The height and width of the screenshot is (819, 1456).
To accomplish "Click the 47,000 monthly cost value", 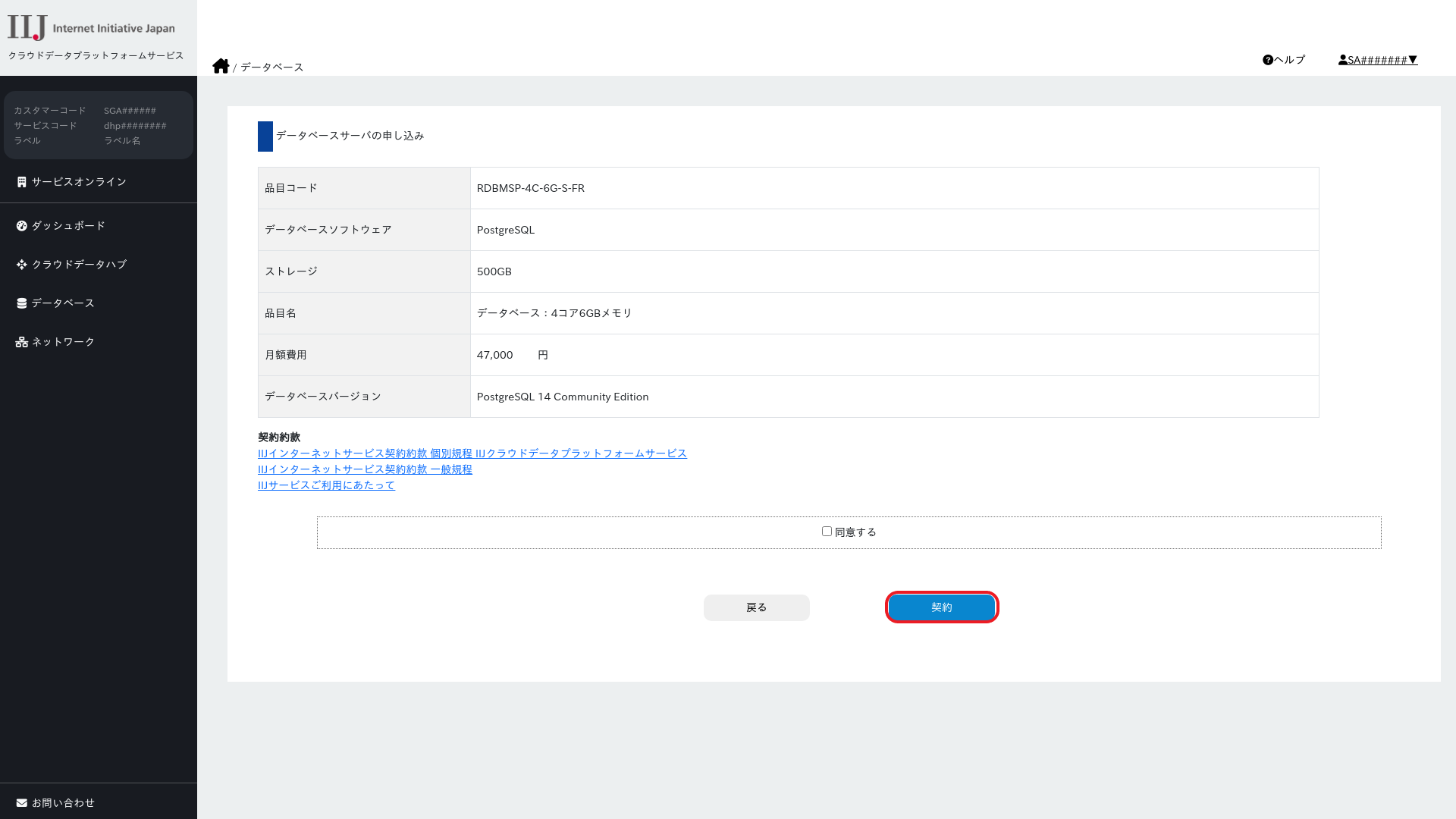I will point(495,355).
